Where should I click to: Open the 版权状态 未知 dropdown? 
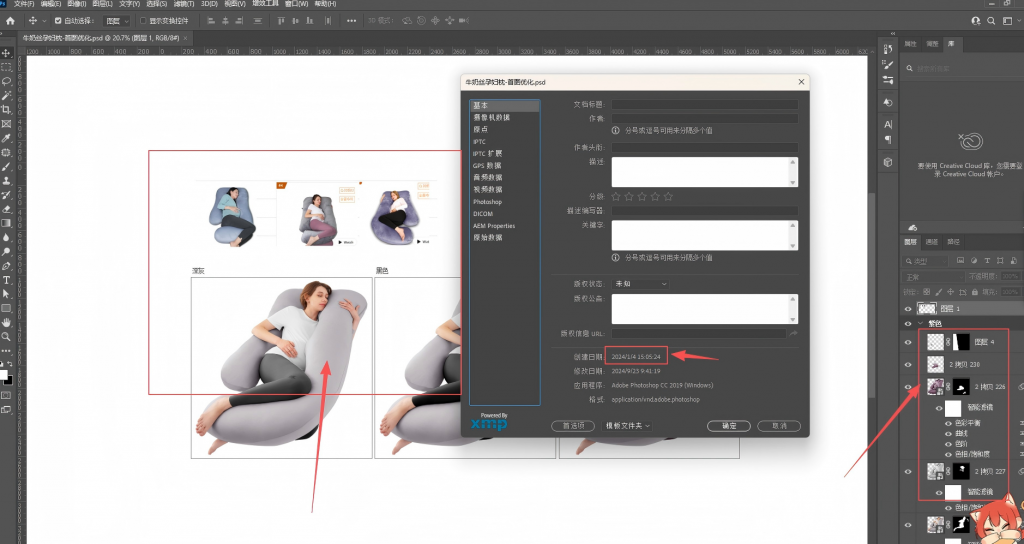(641, 284)
